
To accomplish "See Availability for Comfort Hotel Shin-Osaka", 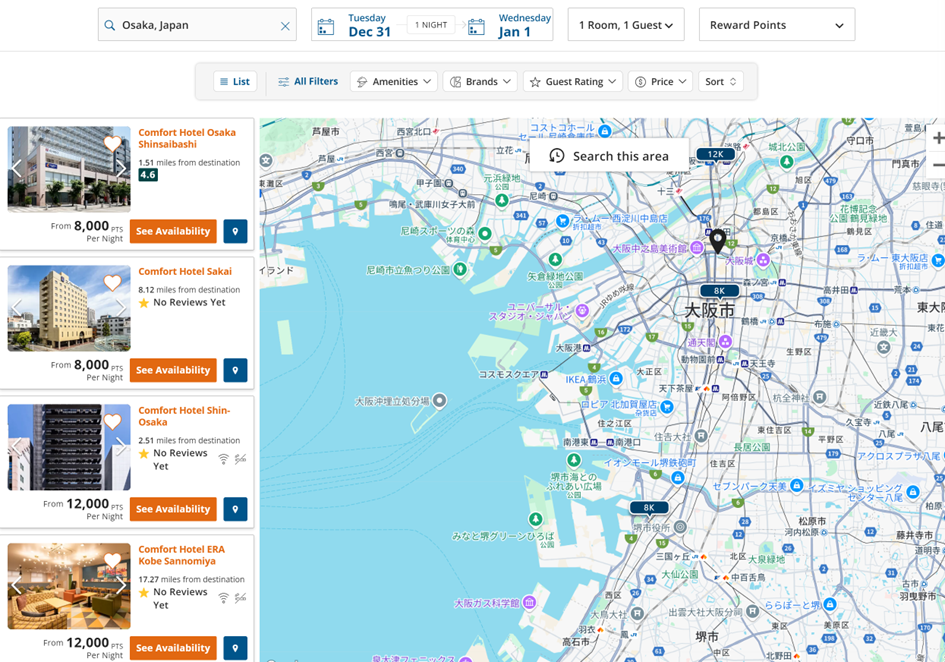I will (x=173, y=509).
